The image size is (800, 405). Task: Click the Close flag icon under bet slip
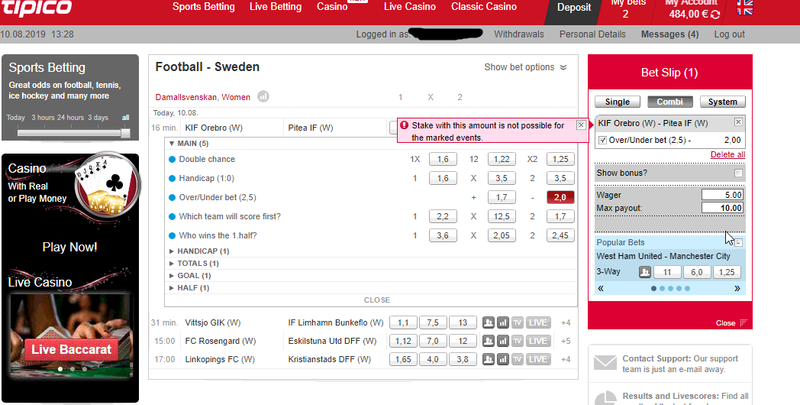point(743,323)
